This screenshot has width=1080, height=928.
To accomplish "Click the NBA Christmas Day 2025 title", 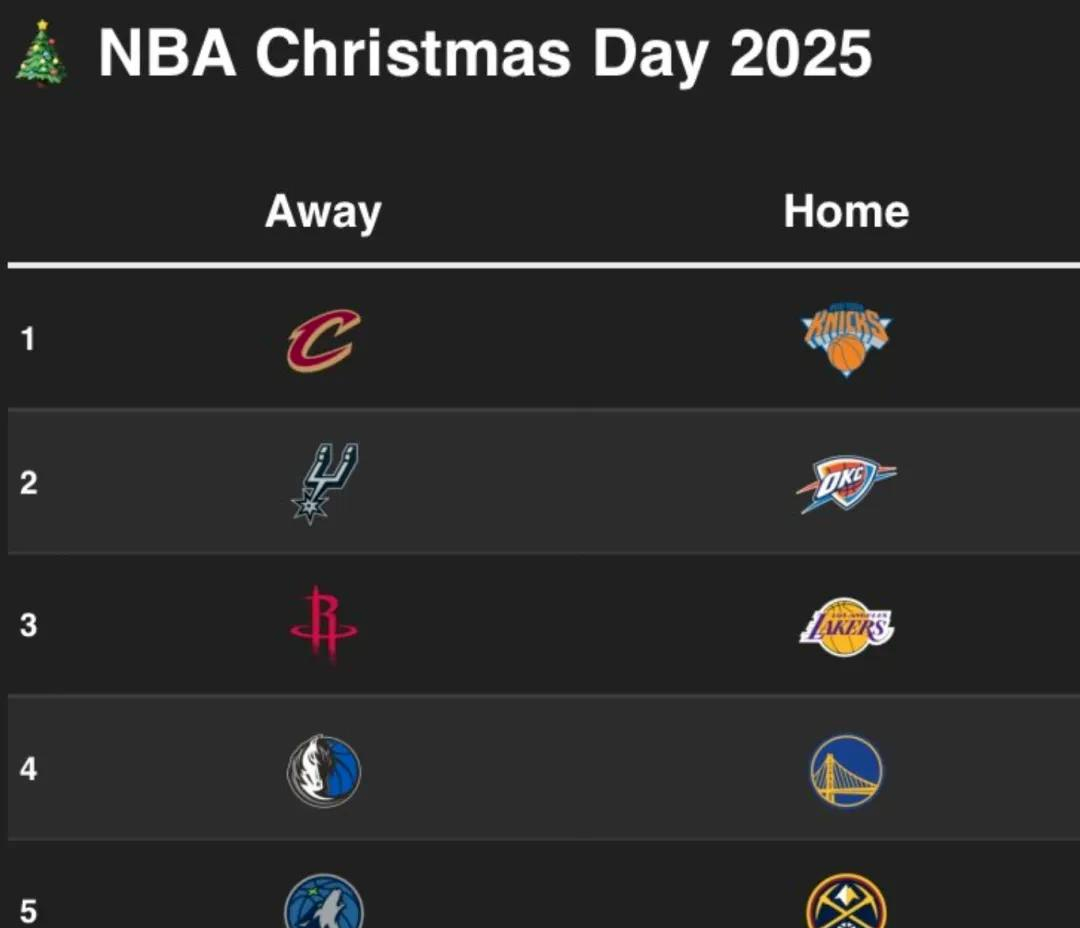I will coord(486,55).
